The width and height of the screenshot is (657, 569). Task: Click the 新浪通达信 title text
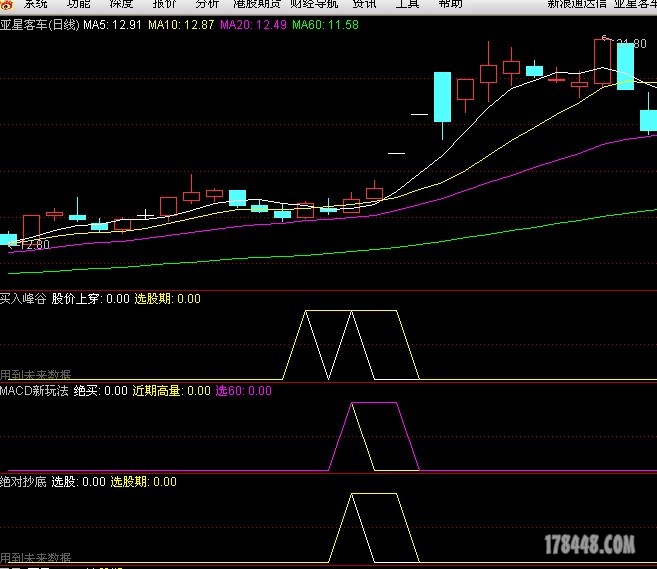pos(577,4)
